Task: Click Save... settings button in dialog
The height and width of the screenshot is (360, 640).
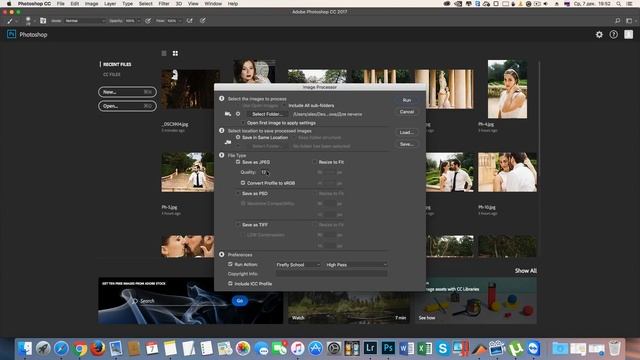Action: click(407, 144)
